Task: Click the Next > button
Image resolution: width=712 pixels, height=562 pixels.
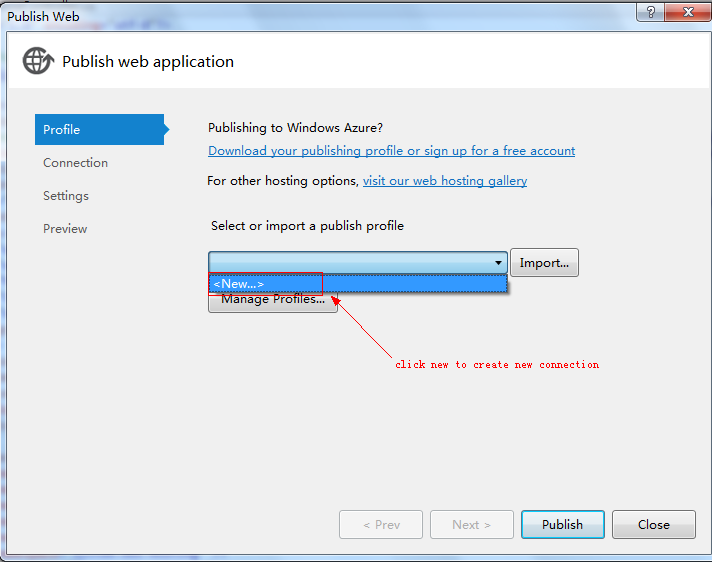Action: click(x=471, y=525)
